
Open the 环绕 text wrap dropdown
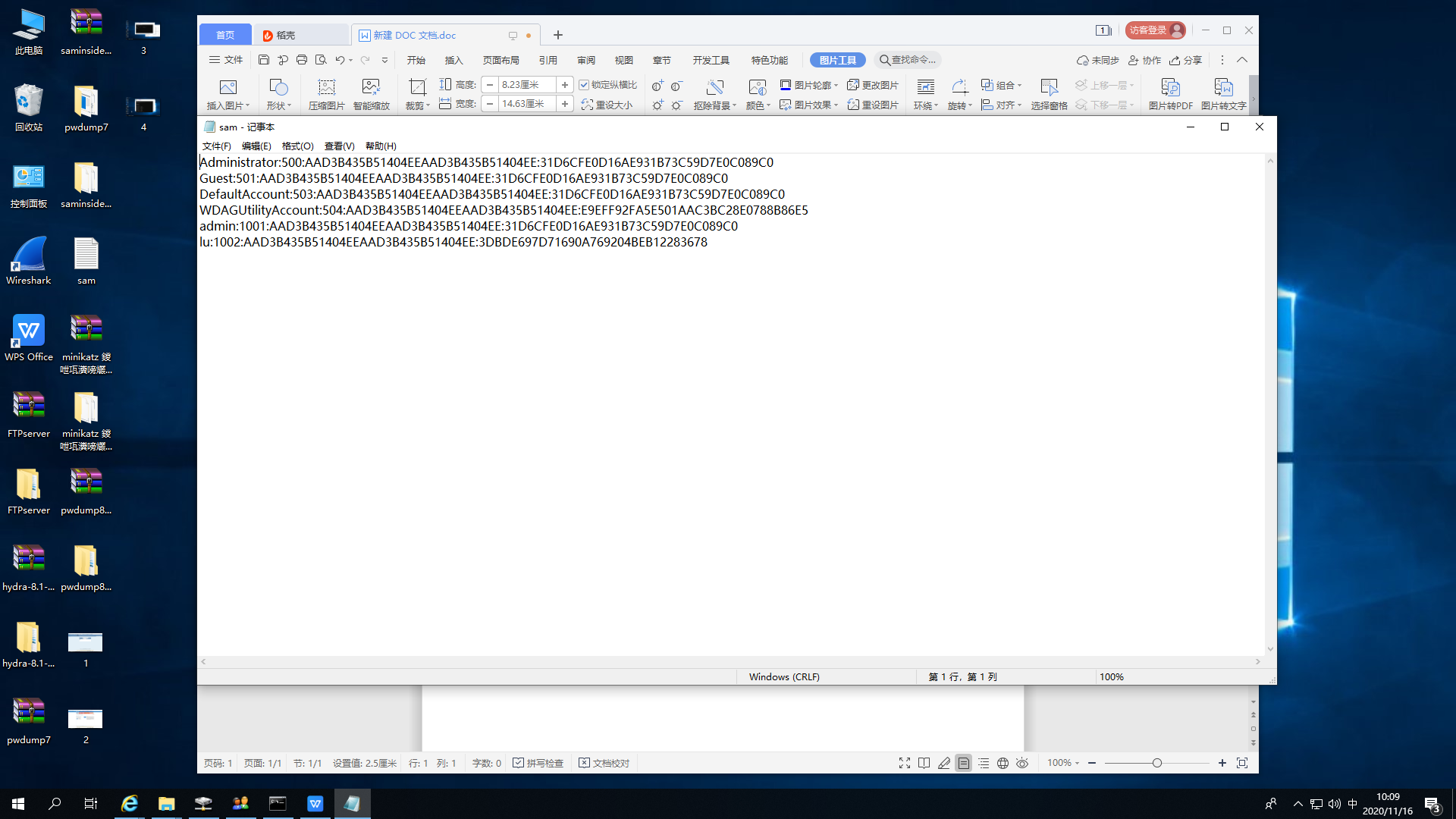926,105
